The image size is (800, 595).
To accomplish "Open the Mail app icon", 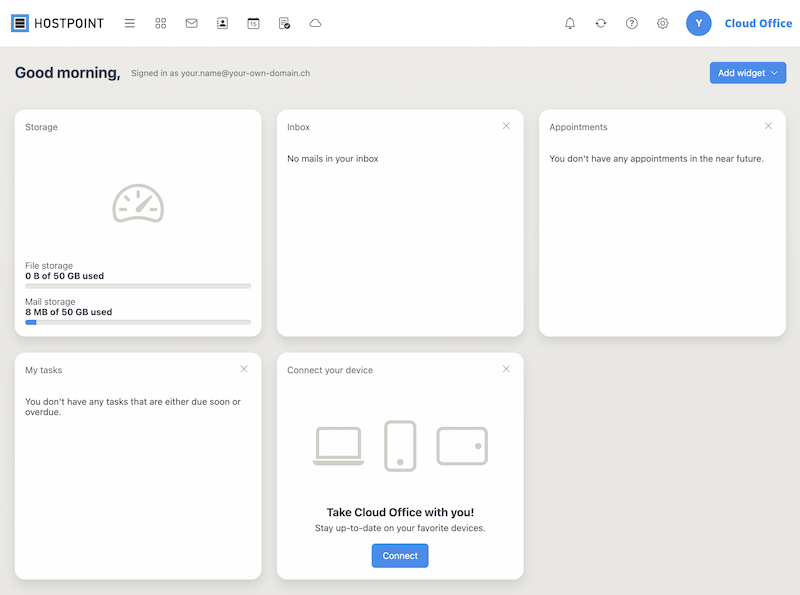I will point(191,23).
